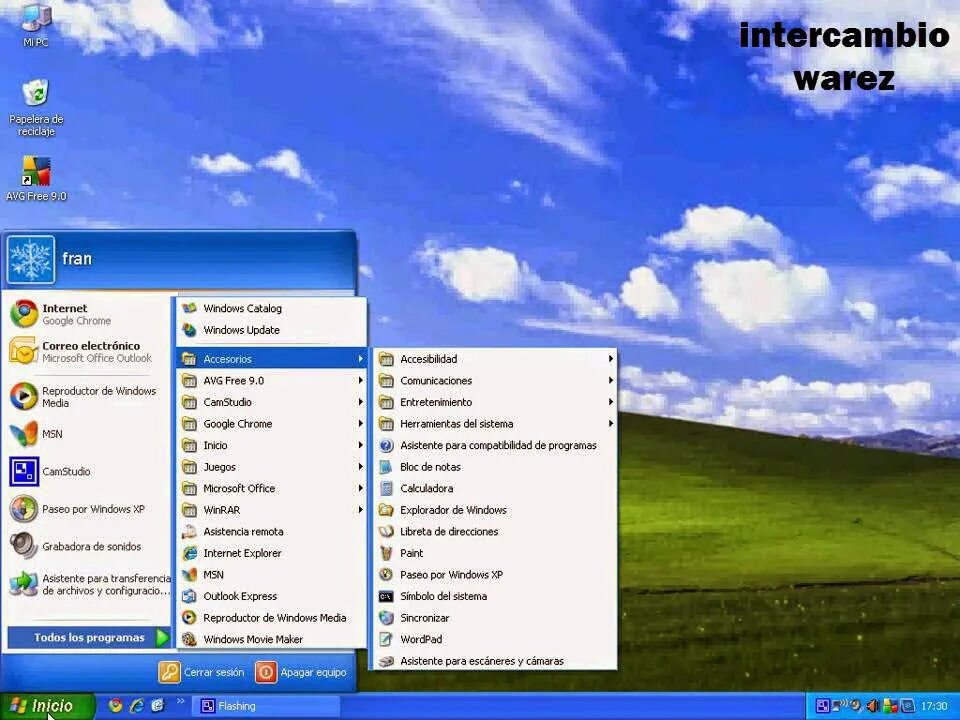Launch AVG Free 9.0 desktop shortcut
Viewport: 960px width, 720px height.
pos(36,179)
